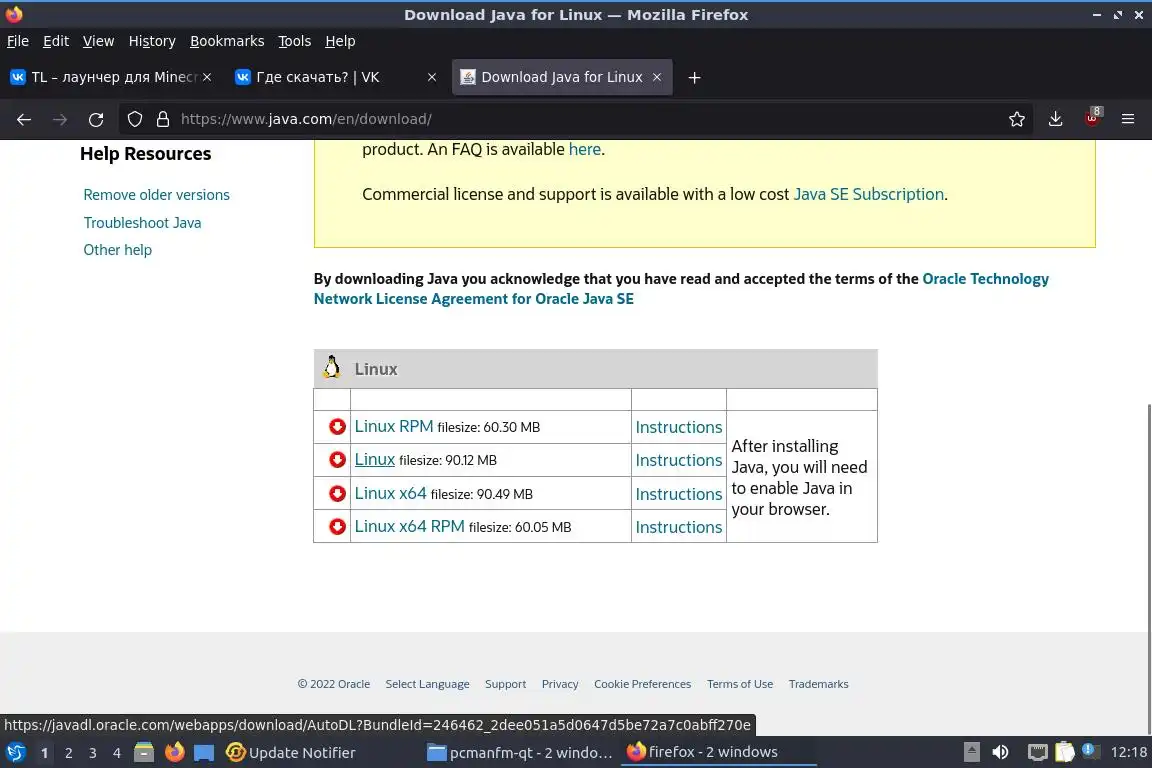Click the notification tray icon next to the clock

(x=1090, y=751)
